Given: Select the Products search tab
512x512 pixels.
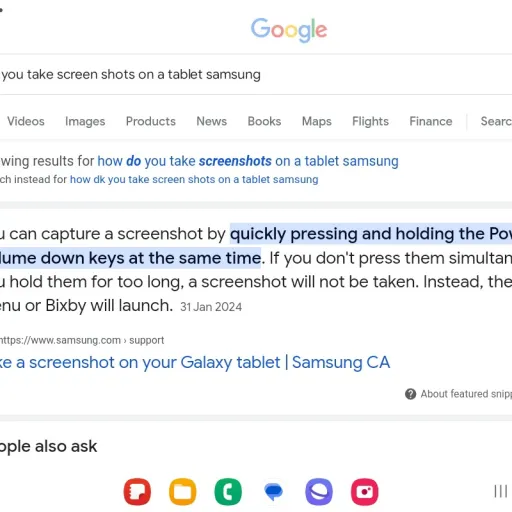Looking at the screenshot, I should [151, 121].
